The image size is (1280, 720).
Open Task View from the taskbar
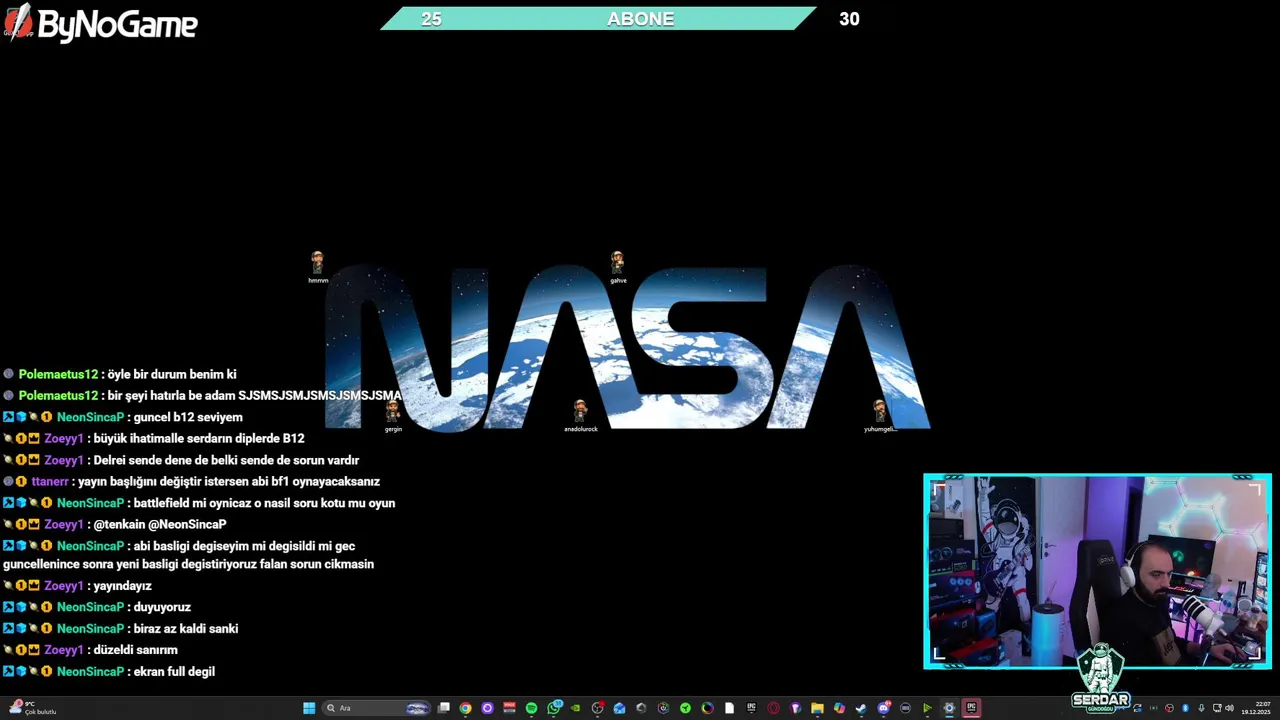(x=443, y=708)
